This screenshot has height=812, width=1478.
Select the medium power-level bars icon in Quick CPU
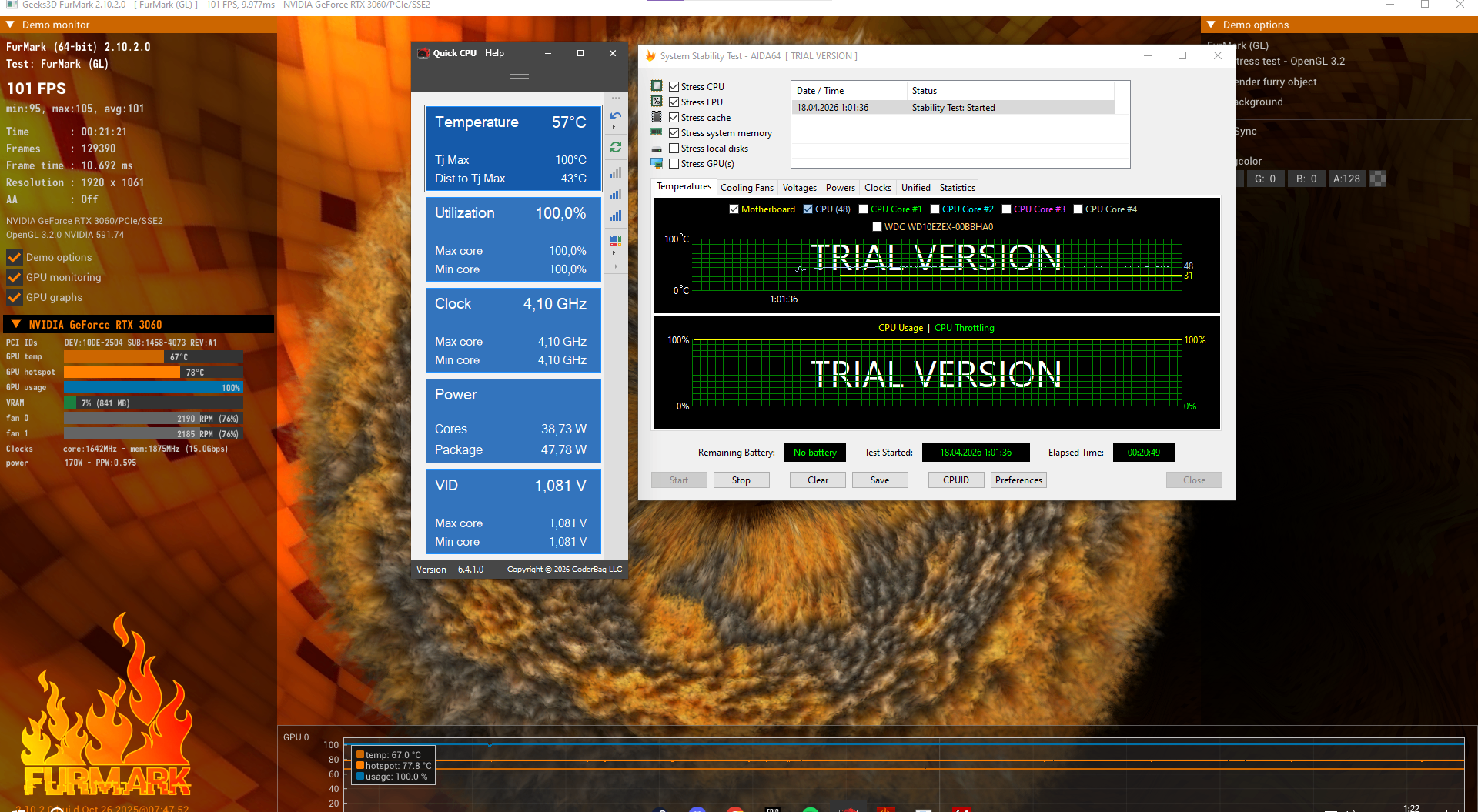point(616,194)
